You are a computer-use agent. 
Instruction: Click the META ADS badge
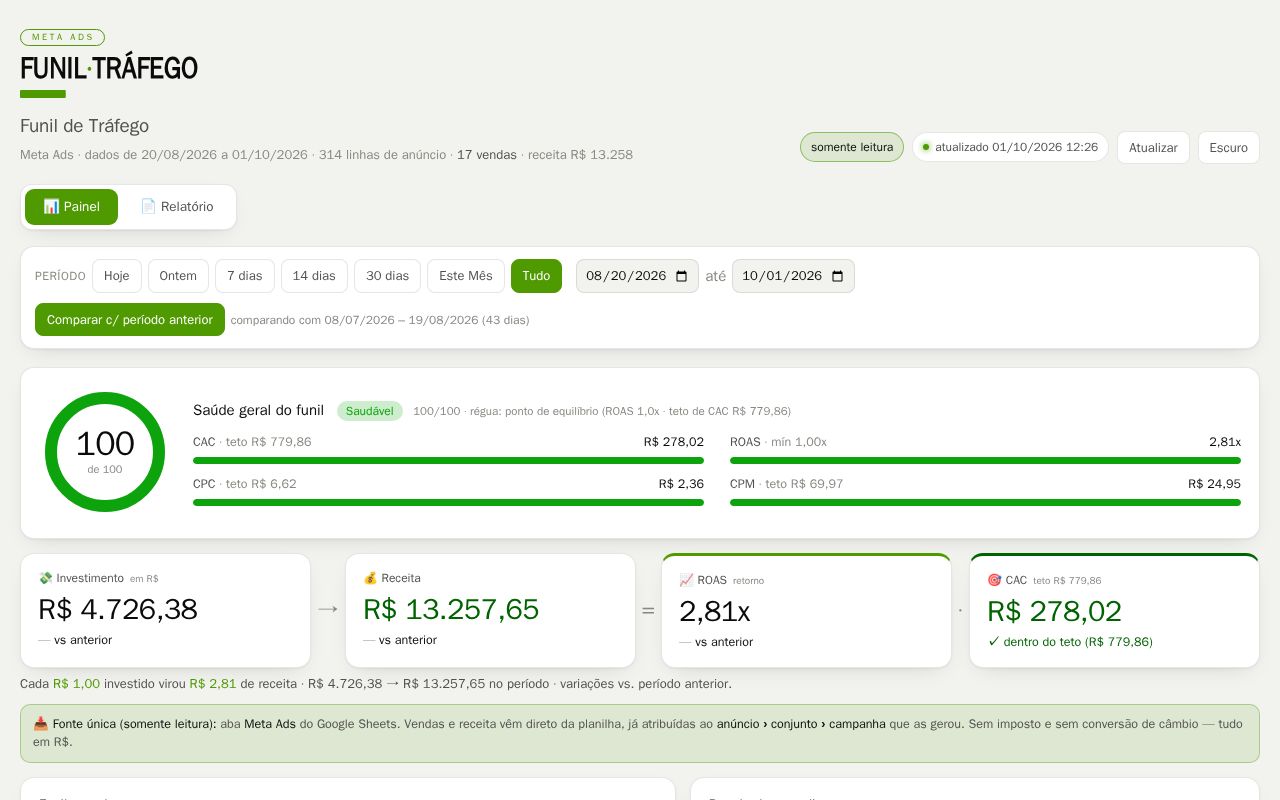(x=62, y=37)
